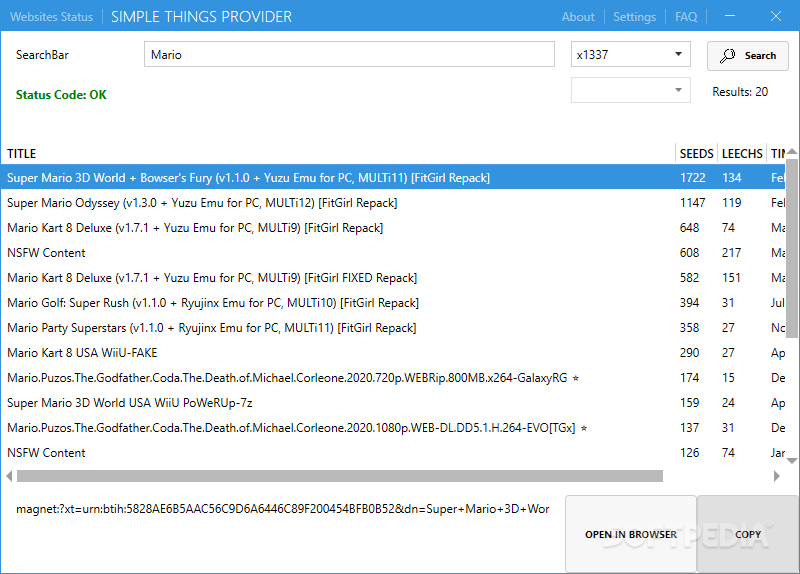Viewport: 800px width, 574px height.
Task: Open the About page
Action: point(578,17)
